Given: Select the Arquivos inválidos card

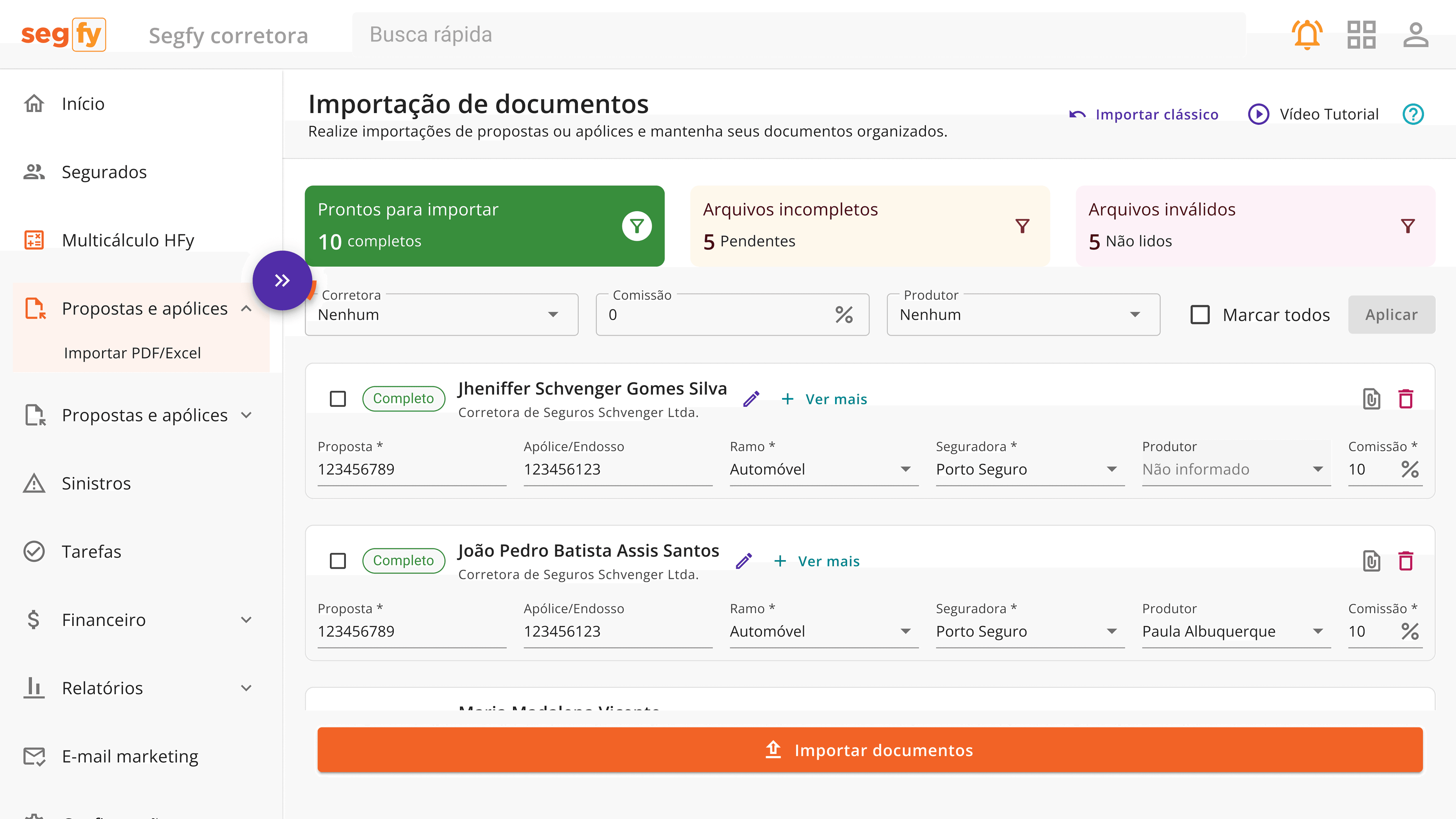Looking at the screenshot, I should coord(1256,226).
